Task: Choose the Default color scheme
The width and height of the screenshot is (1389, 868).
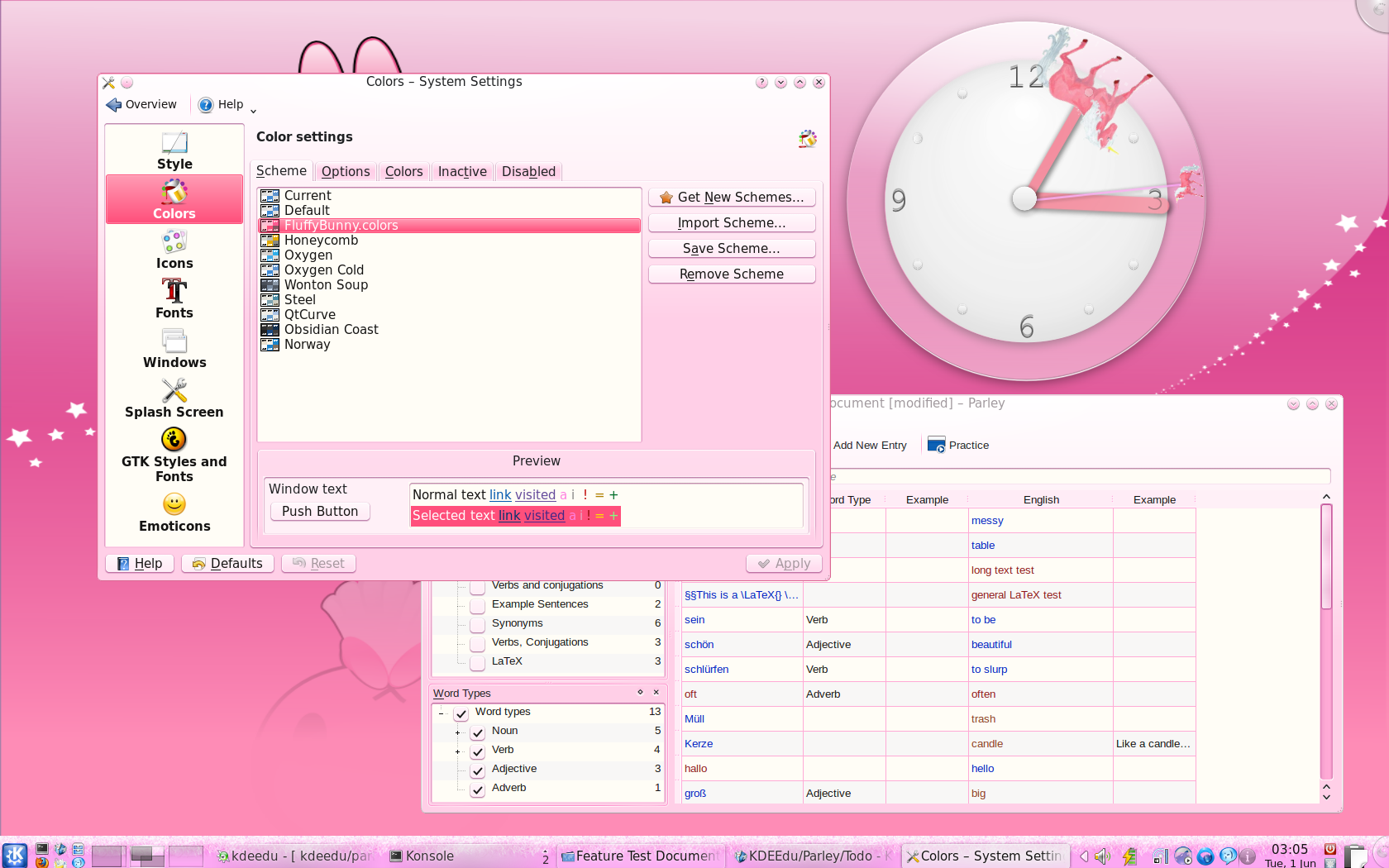Action: 450,211
